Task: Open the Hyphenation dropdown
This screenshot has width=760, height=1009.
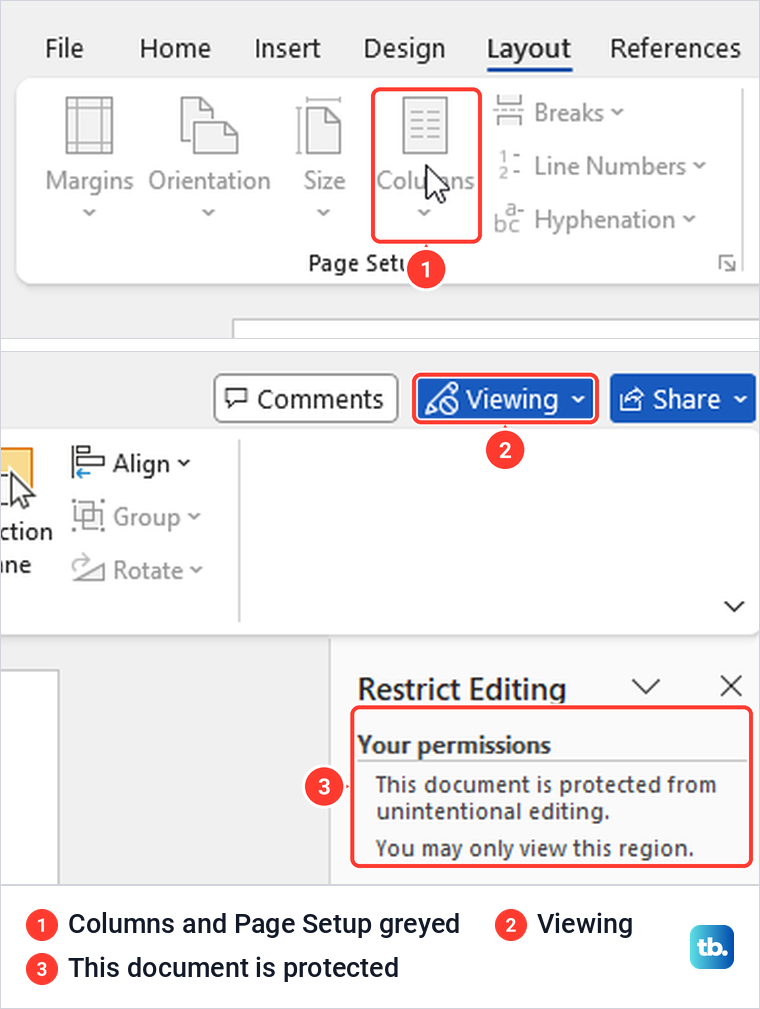Action: click(595, 219)
